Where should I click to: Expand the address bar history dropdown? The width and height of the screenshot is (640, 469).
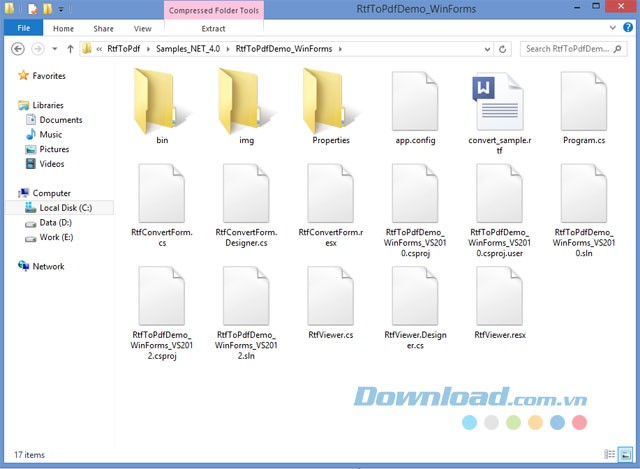[487, 49]
